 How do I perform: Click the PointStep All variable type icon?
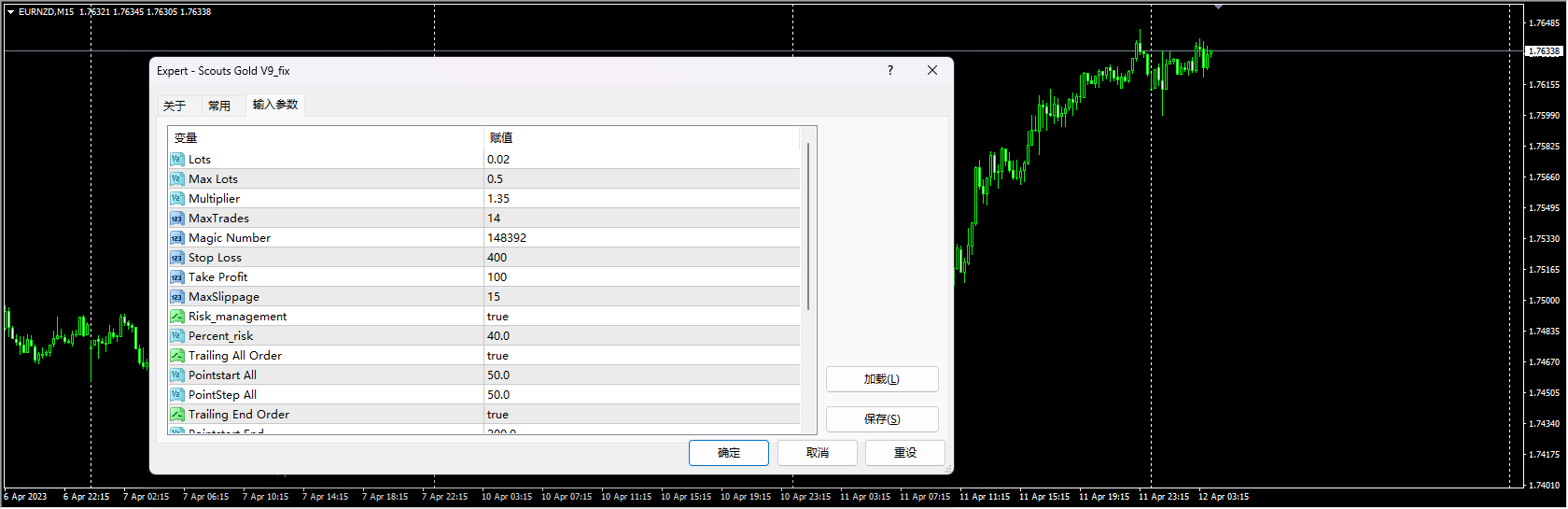tap(177, 395)
